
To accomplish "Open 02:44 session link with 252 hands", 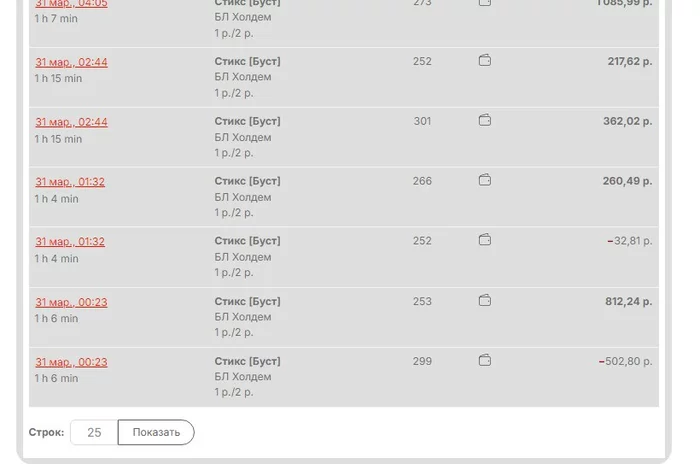I will pos(71,62).
